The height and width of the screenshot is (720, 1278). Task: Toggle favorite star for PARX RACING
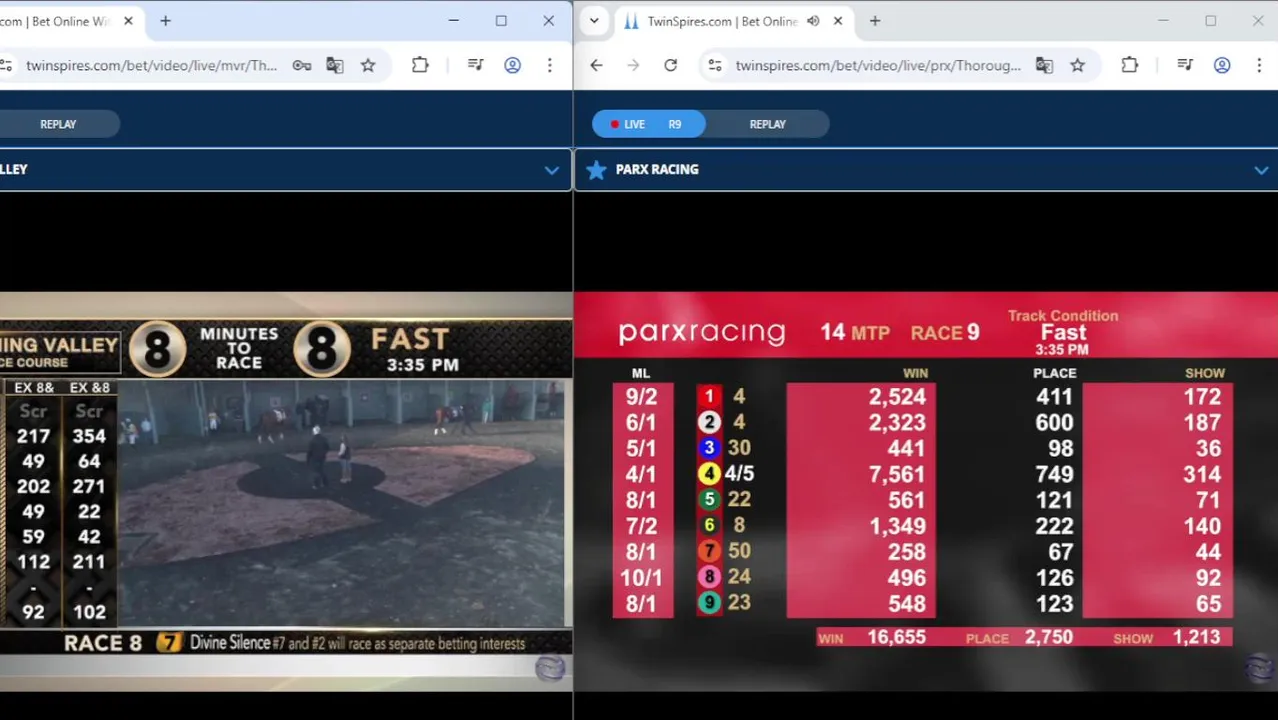[596, 170]
